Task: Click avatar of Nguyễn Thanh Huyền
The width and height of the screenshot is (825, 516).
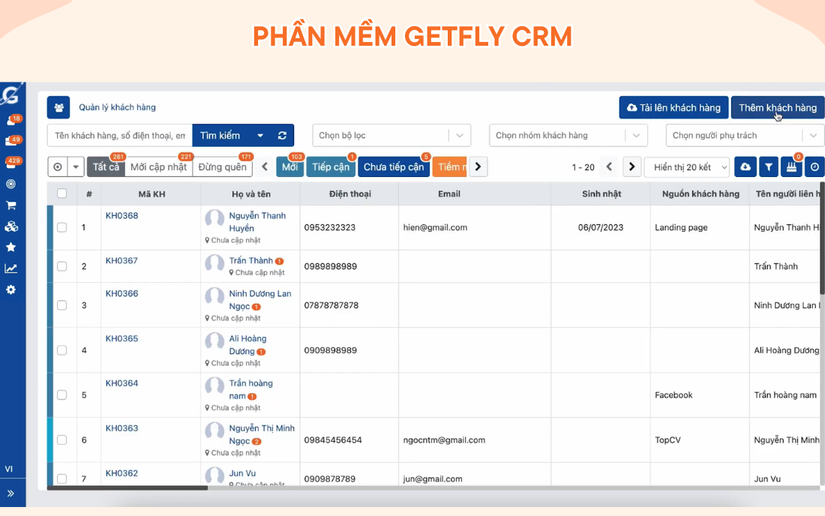Action: point(215,218)
